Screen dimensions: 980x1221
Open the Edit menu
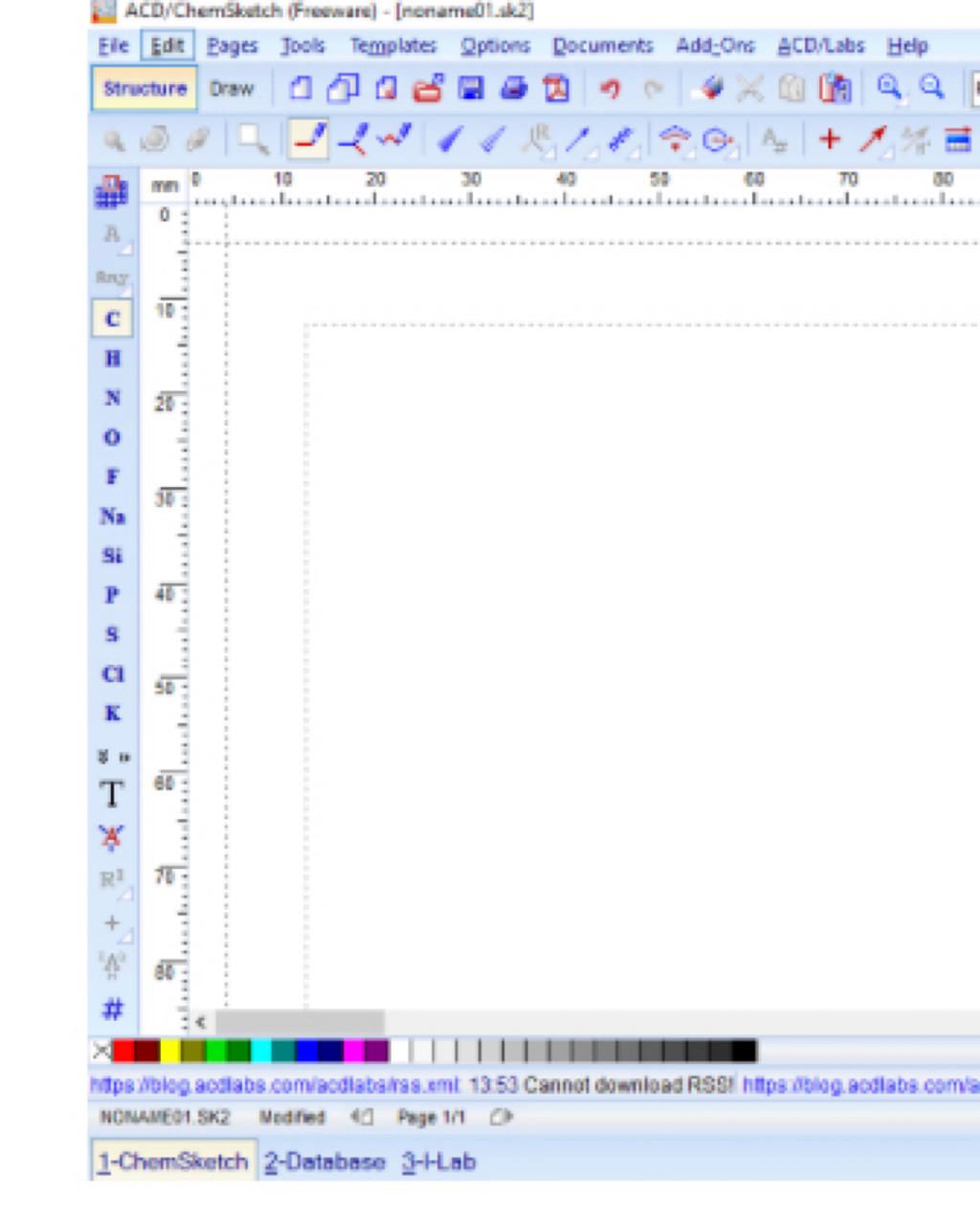(167, 46)
